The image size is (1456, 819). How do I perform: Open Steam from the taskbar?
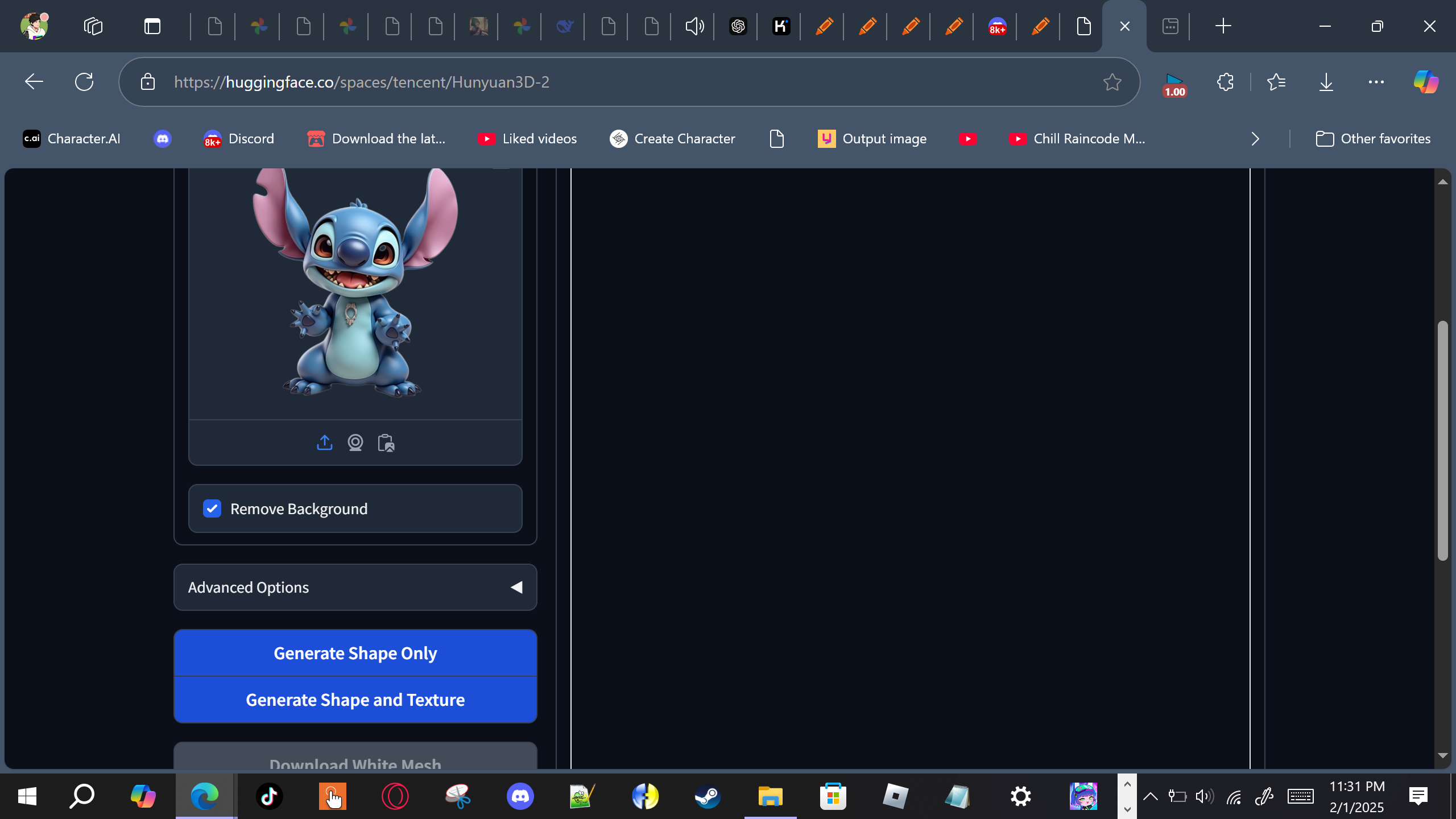click(708, 796)
